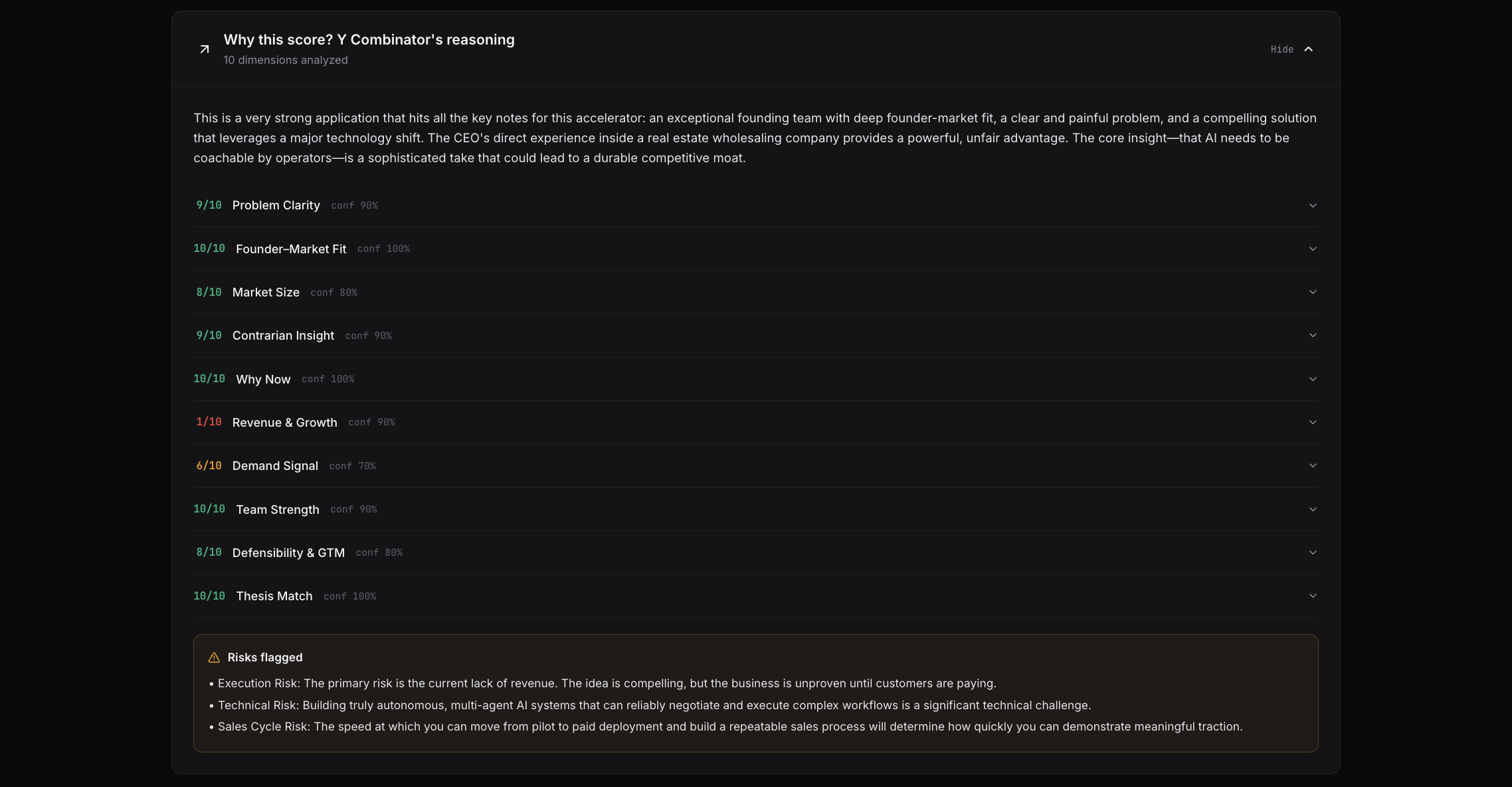This screenshot has width=1512, height=787.
Task: Open the Demand Signal row chevron
Action: (x=1313, y=465)
